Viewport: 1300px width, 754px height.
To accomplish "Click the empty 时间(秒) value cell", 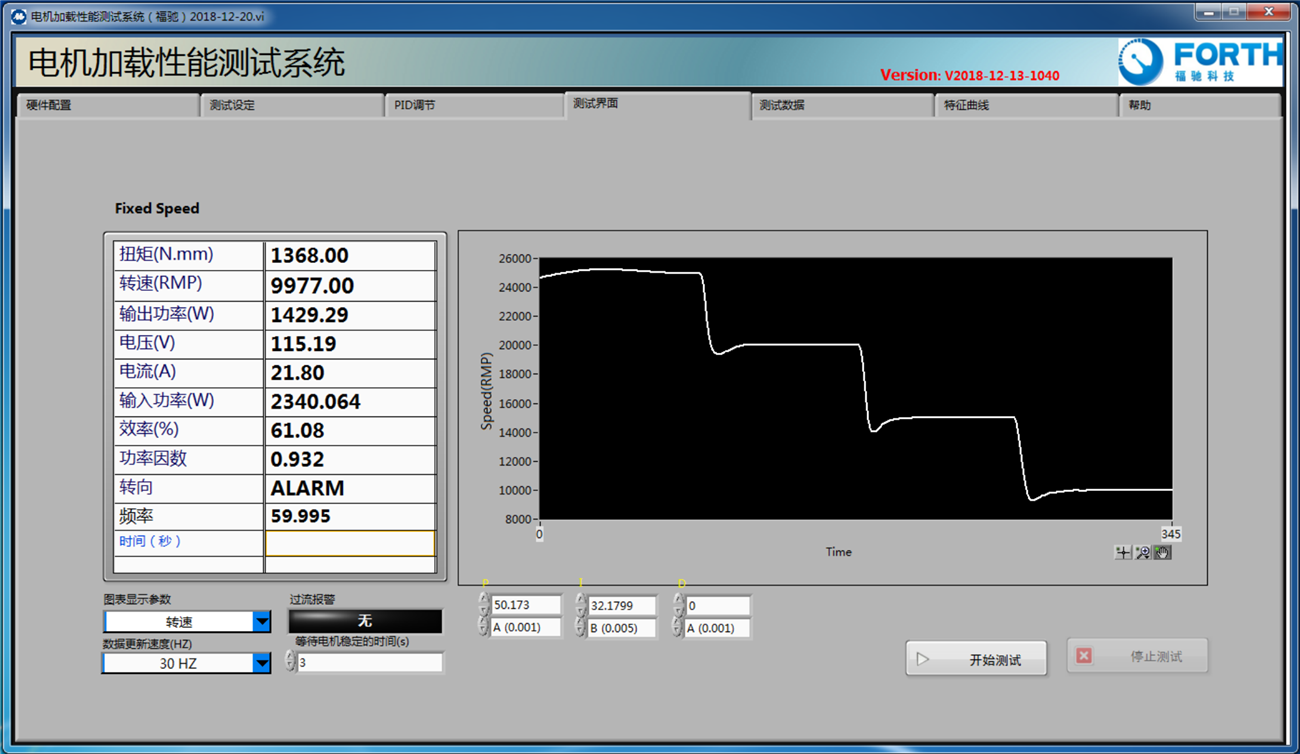I will click(x=350, y=543).
